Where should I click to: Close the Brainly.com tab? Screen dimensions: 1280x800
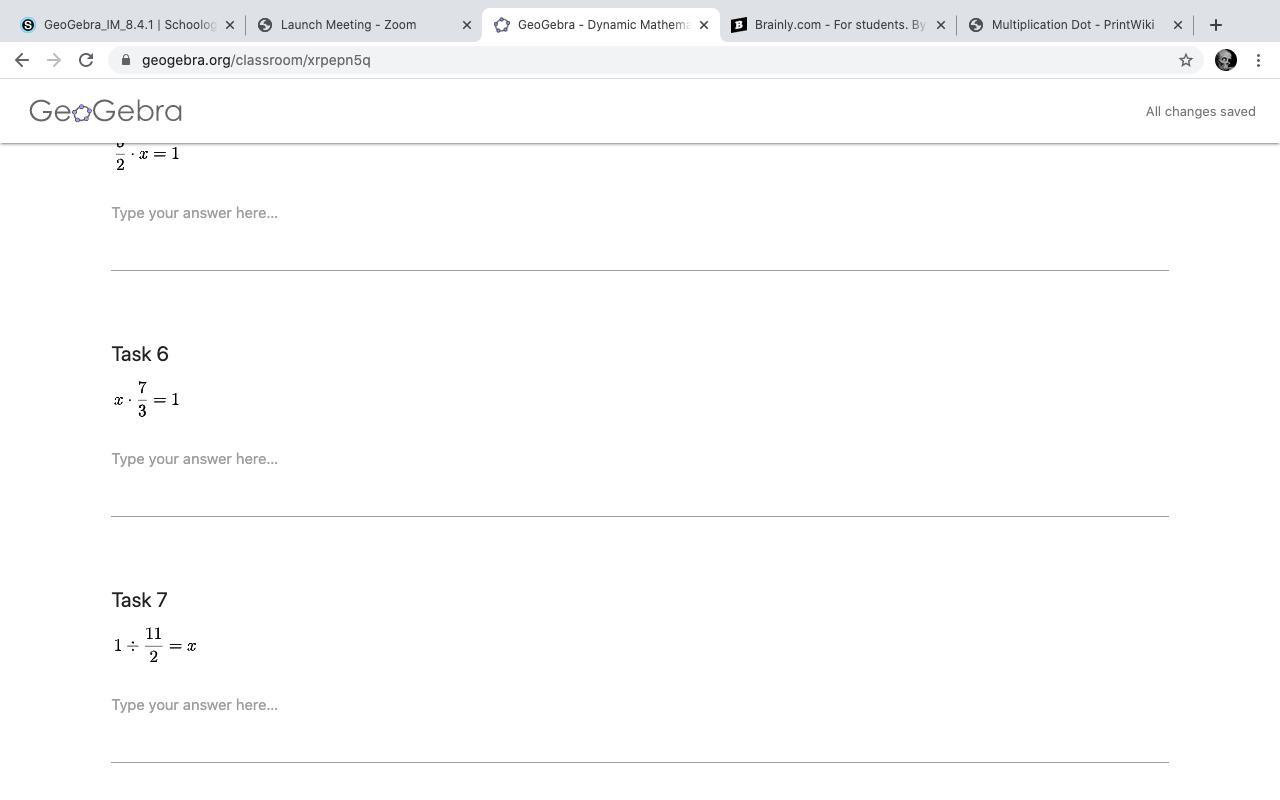tap(940, 25)
